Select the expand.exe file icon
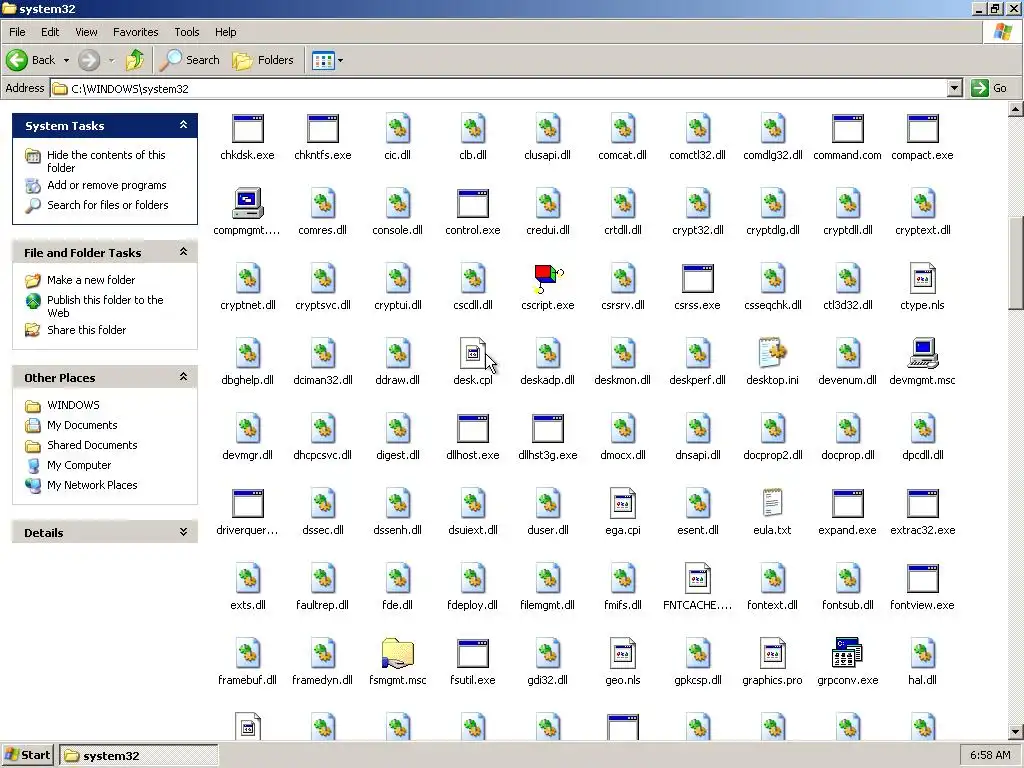1024x768 pixels. [x=847, y=504]
